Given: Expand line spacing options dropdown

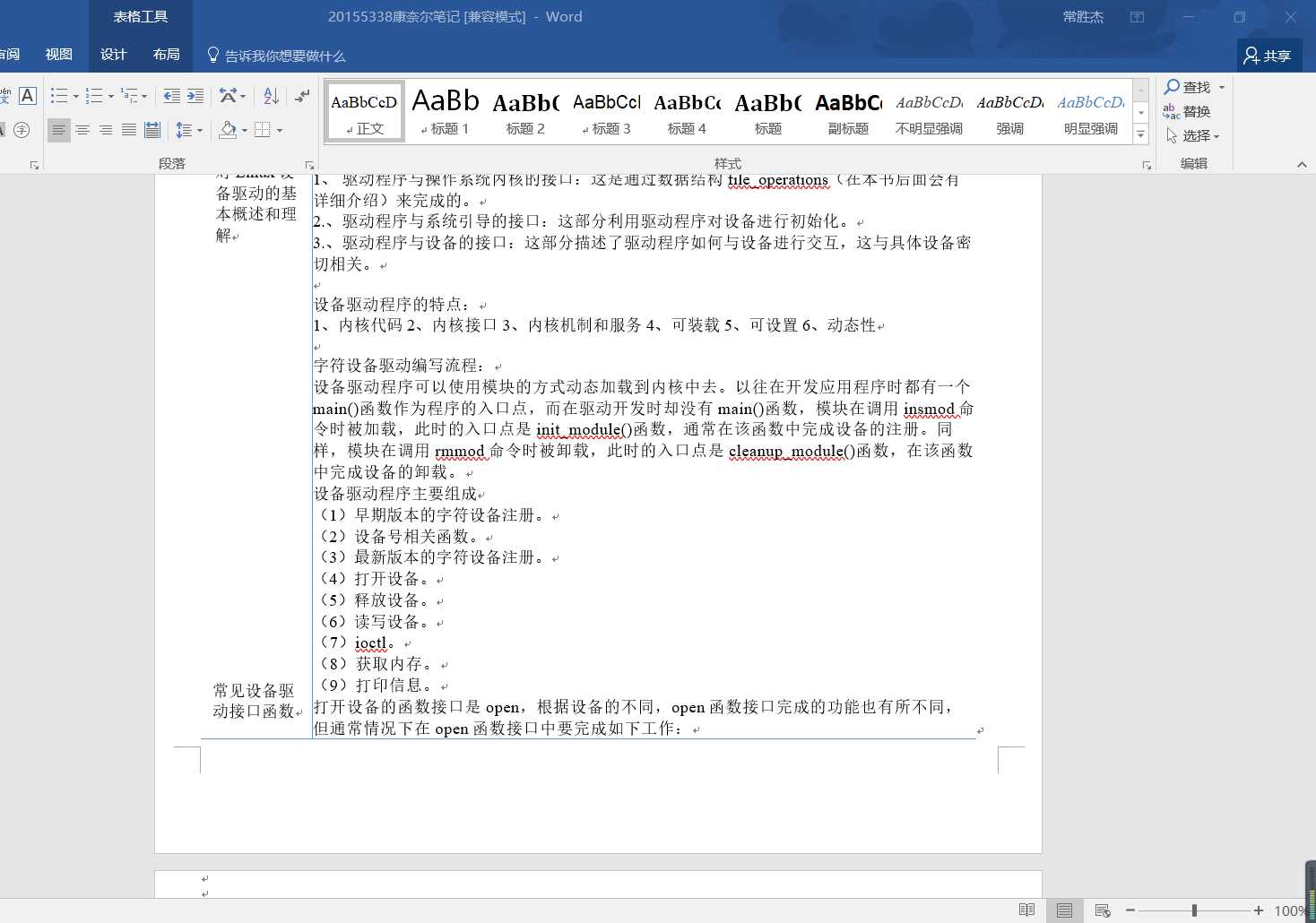Looking at the screenshot, I should (x=200, y=131).
